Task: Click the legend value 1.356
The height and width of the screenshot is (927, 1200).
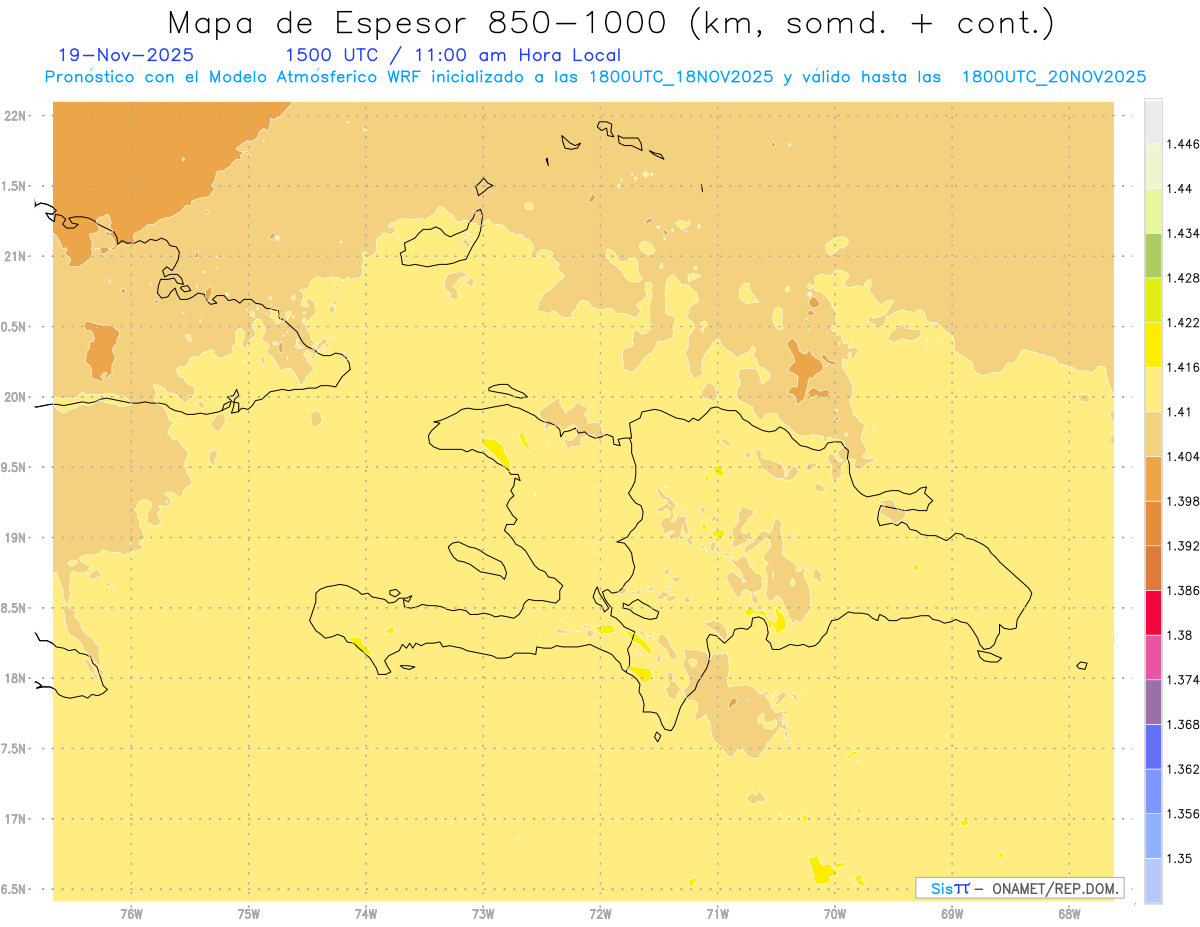Action: pos(1183,814)
